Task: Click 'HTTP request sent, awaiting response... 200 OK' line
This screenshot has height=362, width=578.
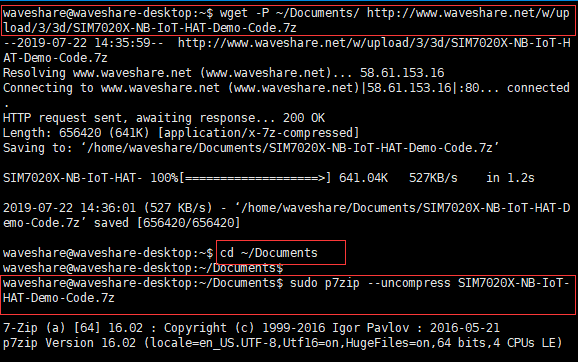Action: coord(164,118)
